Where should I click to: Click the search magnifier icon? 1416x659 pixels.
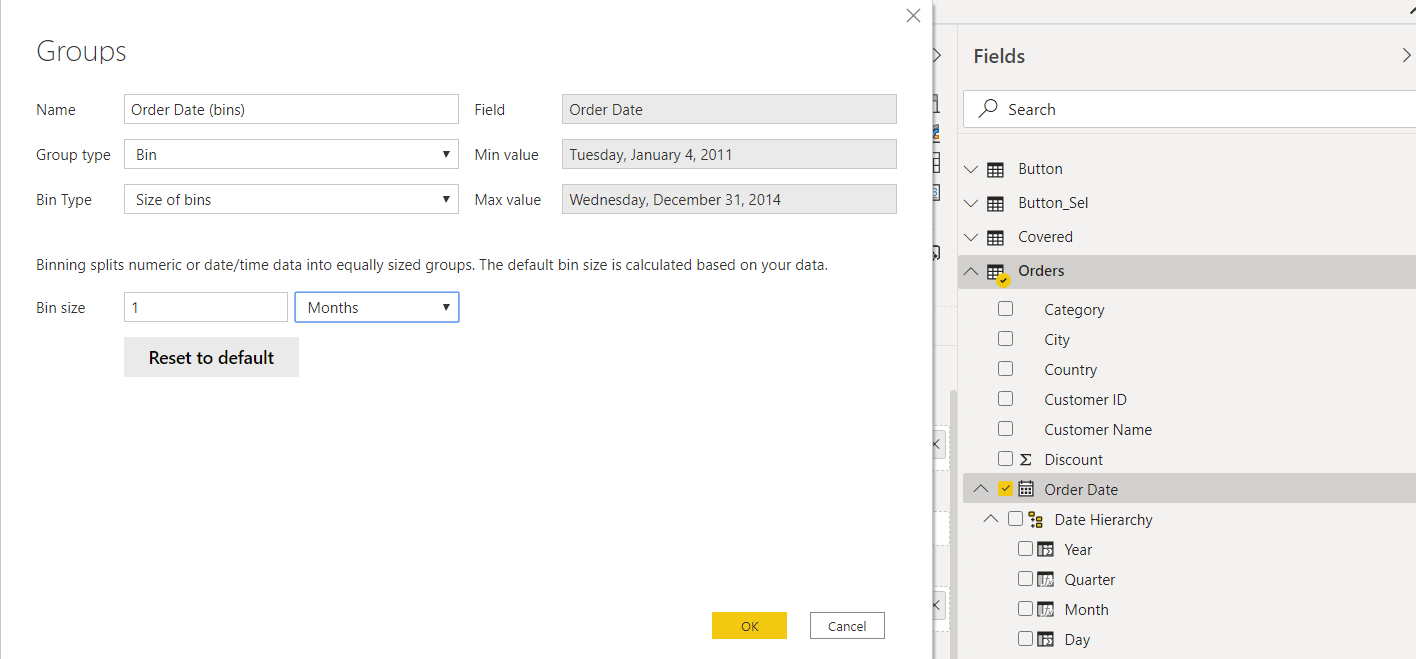(x=988, y=109)
